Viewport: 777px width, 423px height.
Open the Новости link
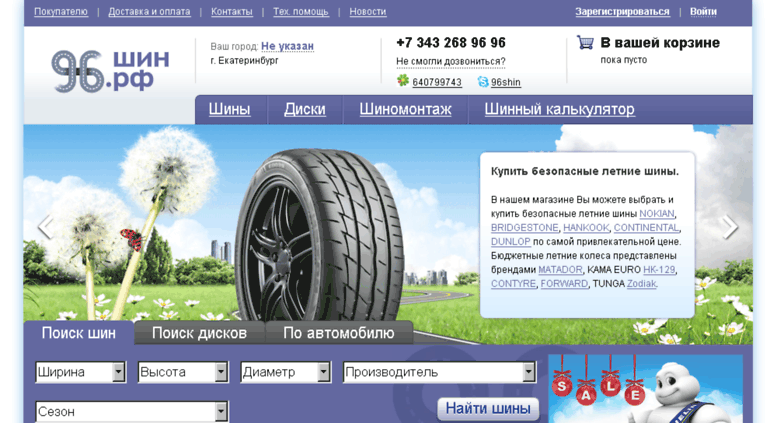click(368, 11)
